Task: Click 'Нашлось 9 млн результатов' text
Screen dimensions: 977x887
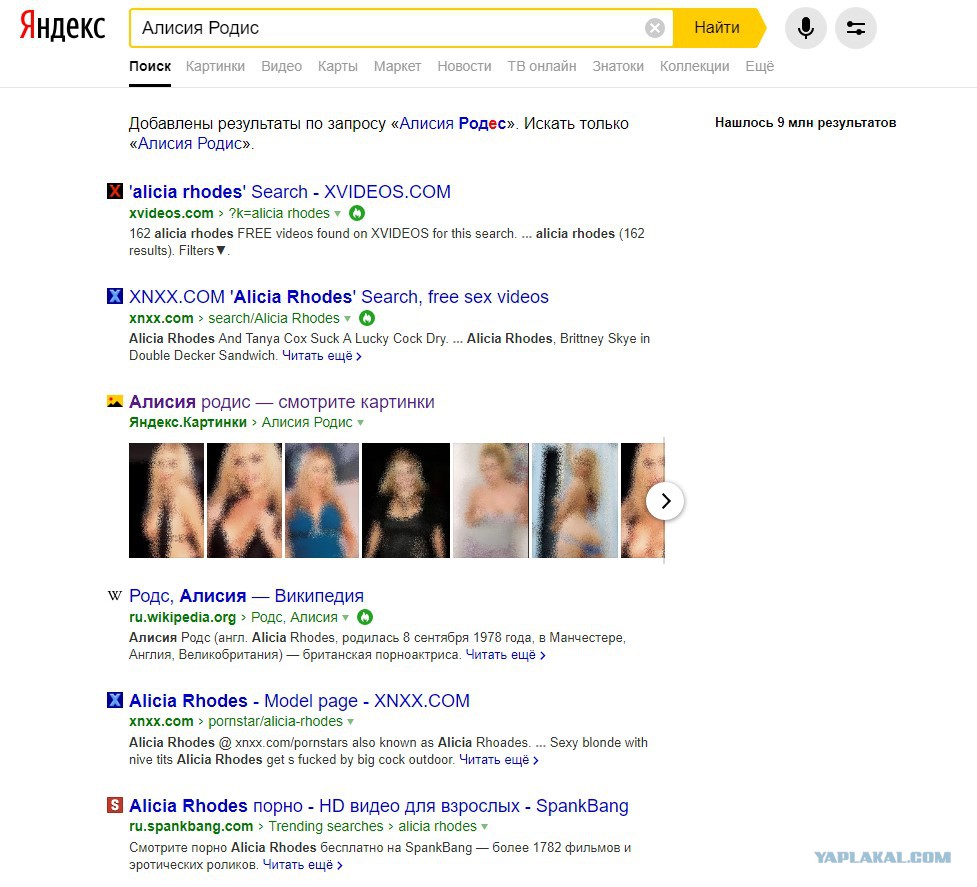Action: point(805,123)
